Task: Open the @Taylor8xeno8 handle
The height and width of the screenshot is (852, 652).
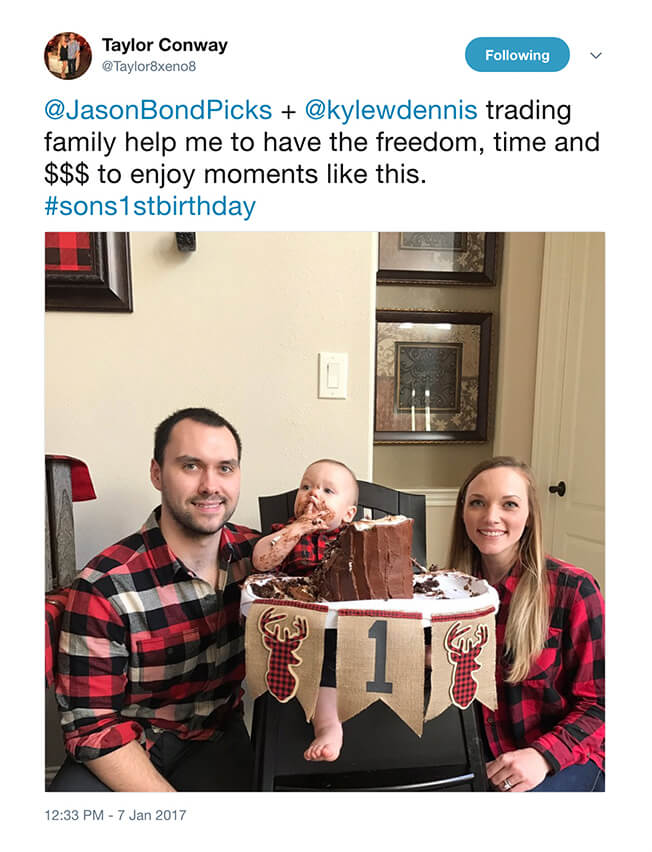Action: [149, 67]
